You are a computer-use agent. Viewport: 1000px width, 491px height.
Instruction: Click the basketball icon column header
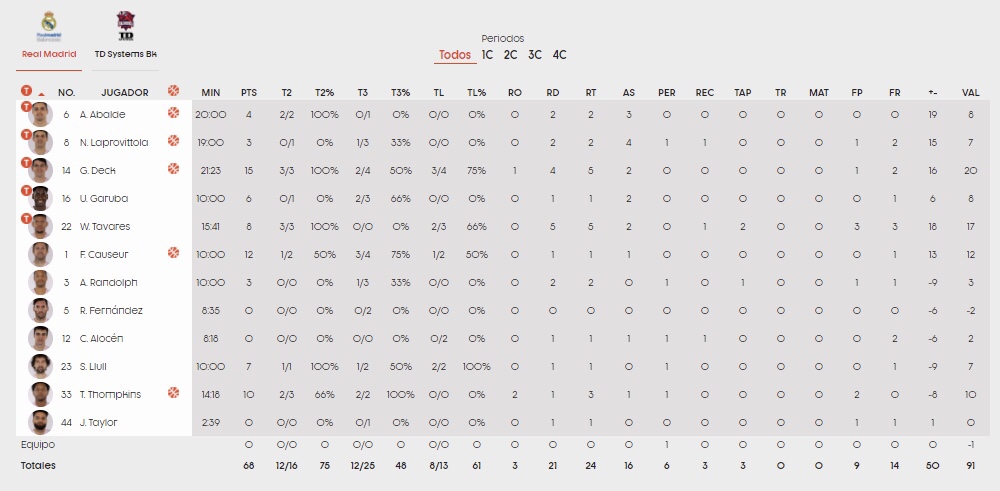tap(173, 91)
